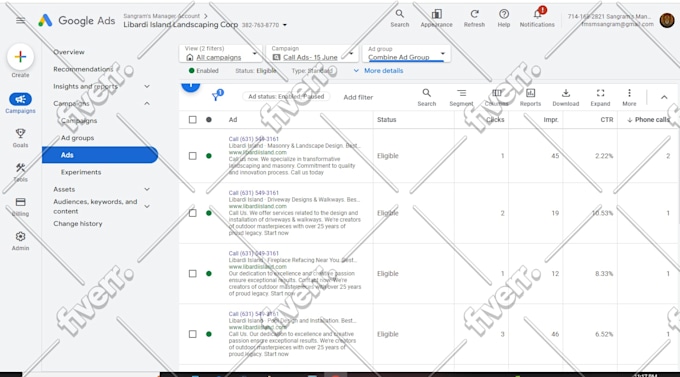
Task: Open the Pool Design ad headline link
Action: click(254, 314)
